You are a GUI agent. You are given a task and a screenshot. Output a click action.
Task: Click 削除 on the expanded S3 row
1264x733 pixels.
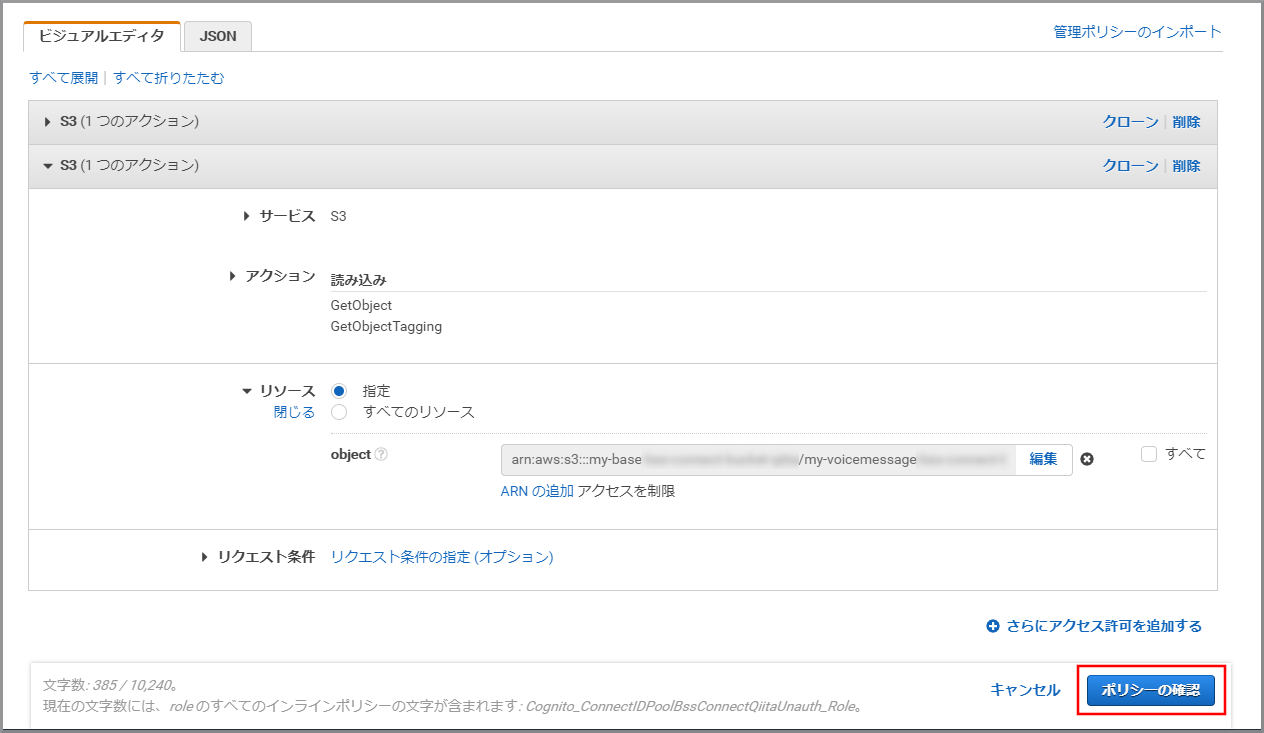click(1186, 166)
